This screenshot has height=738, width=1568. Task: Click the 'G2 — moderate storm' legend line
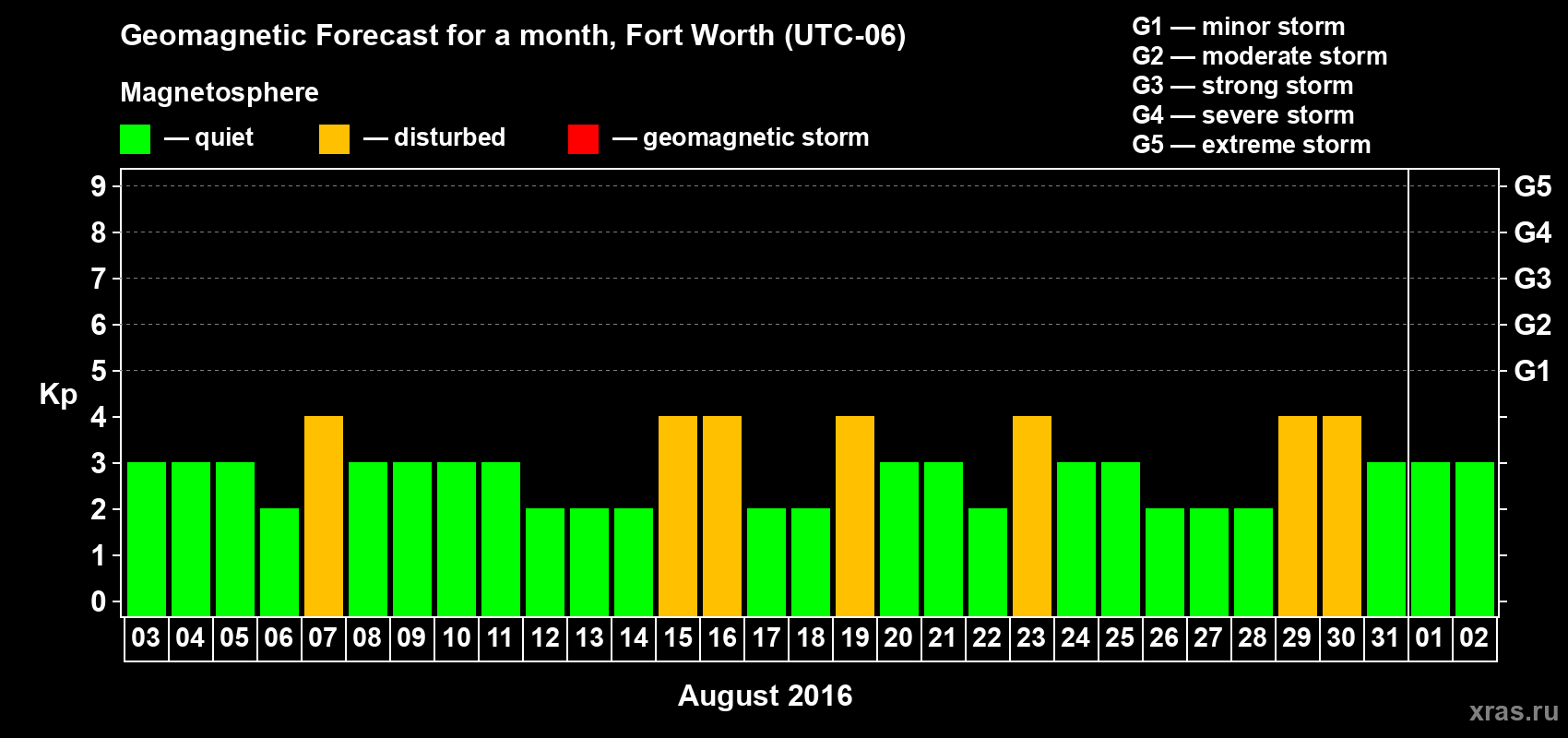tap(1259, 56)
